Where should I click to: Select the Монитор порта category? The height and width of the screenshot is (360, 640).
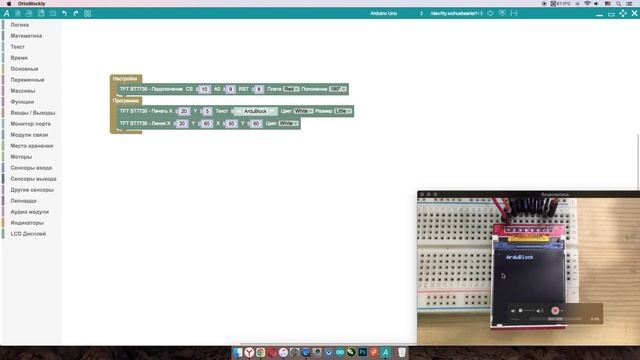pyautogui.click(x=31, y=124)
